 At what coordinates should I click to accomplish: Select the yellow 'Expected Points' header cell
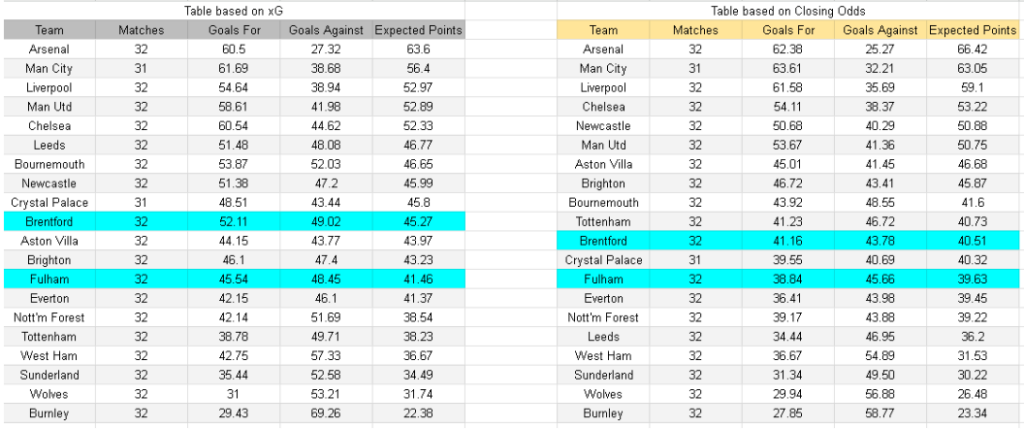click(971, 30)
